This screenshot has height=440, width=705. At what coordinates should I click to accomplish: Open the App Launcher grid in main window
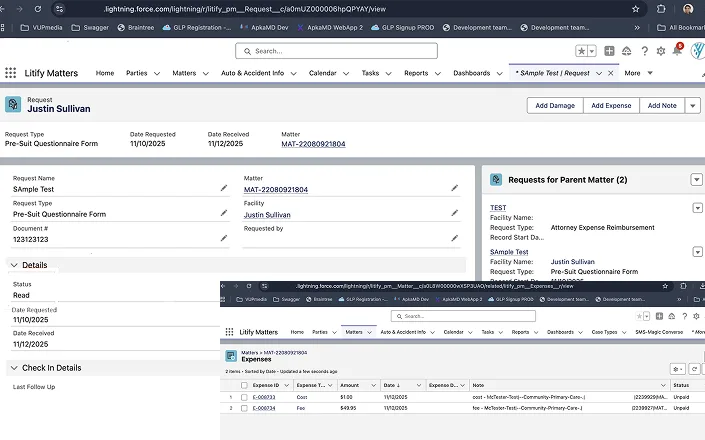tap(10, 73)
